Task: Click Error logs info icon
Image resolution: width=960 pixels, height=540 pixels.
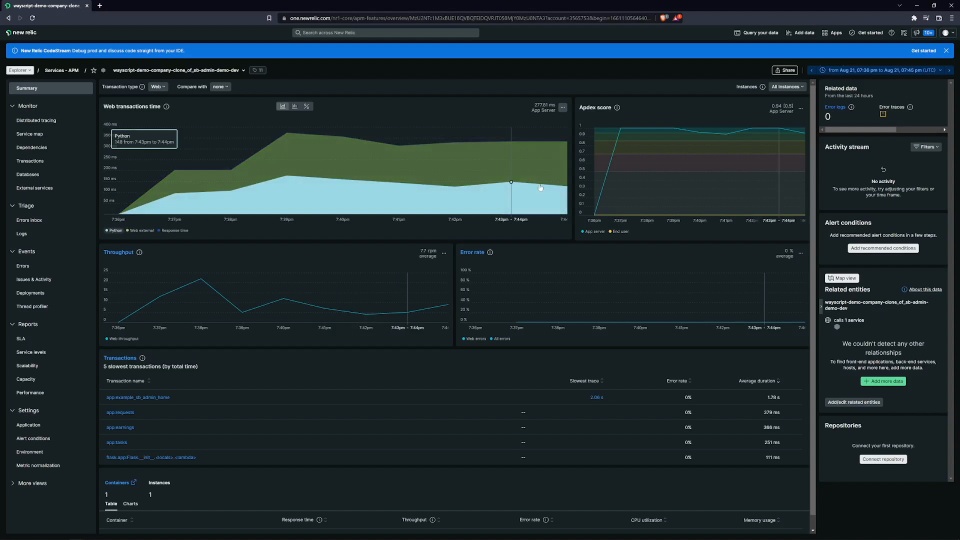Action: [852, 107]
